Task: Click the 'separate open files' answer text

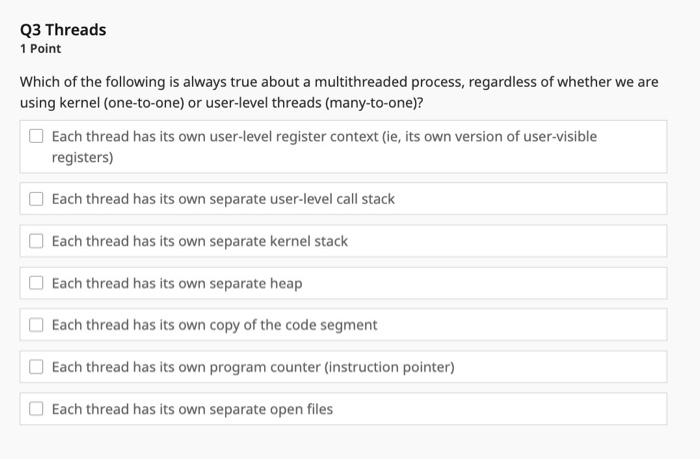Action: pyautogui.click(x=192, y=409)
